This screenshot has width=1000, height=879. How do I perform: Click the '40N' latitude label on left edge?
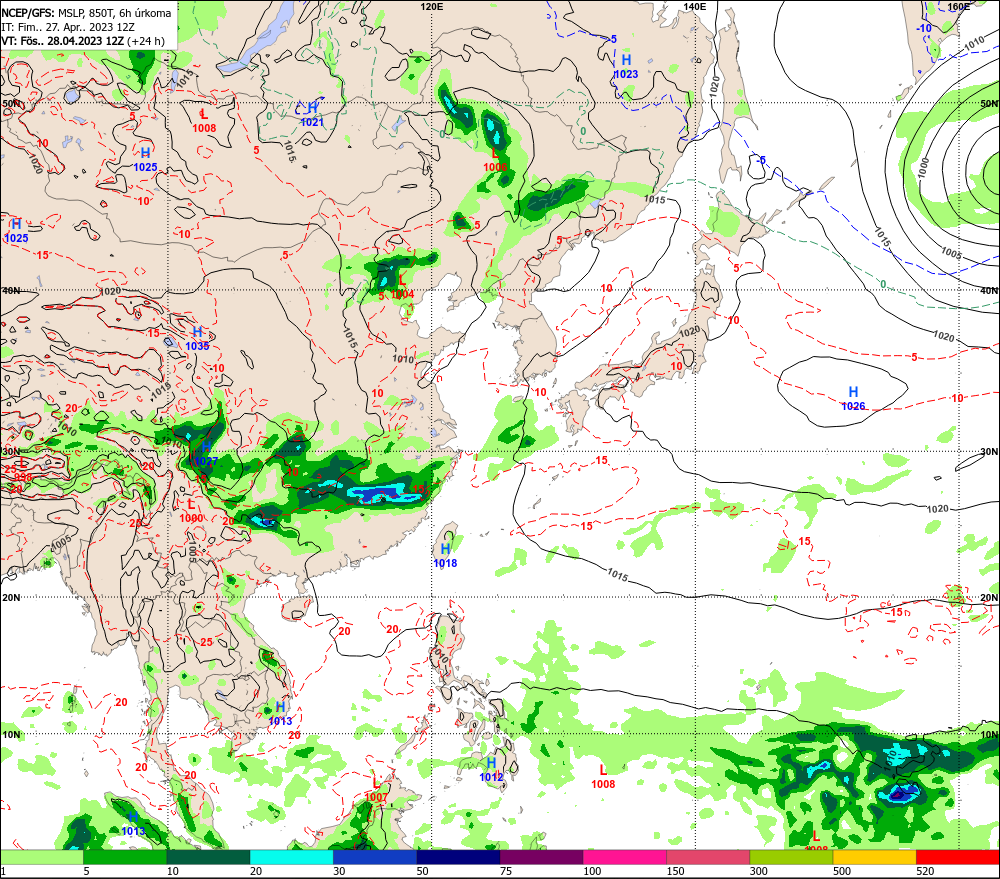(x=11, y=290)
